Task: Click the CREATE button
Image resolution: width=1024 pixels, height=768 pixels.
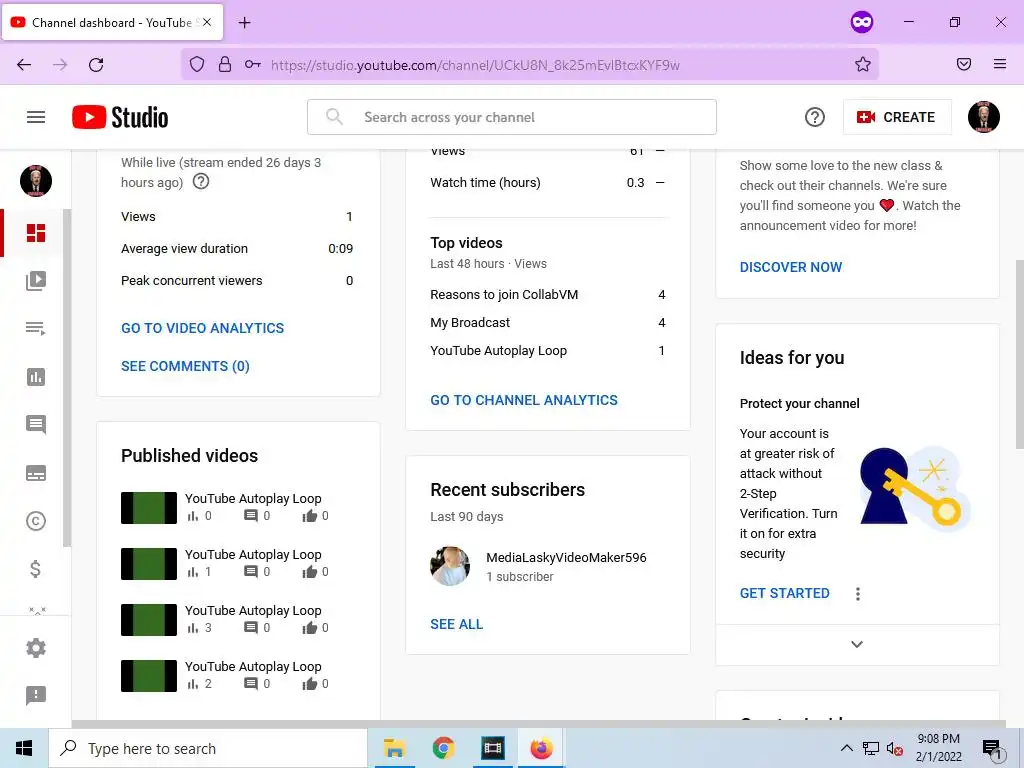Action: 897,117
